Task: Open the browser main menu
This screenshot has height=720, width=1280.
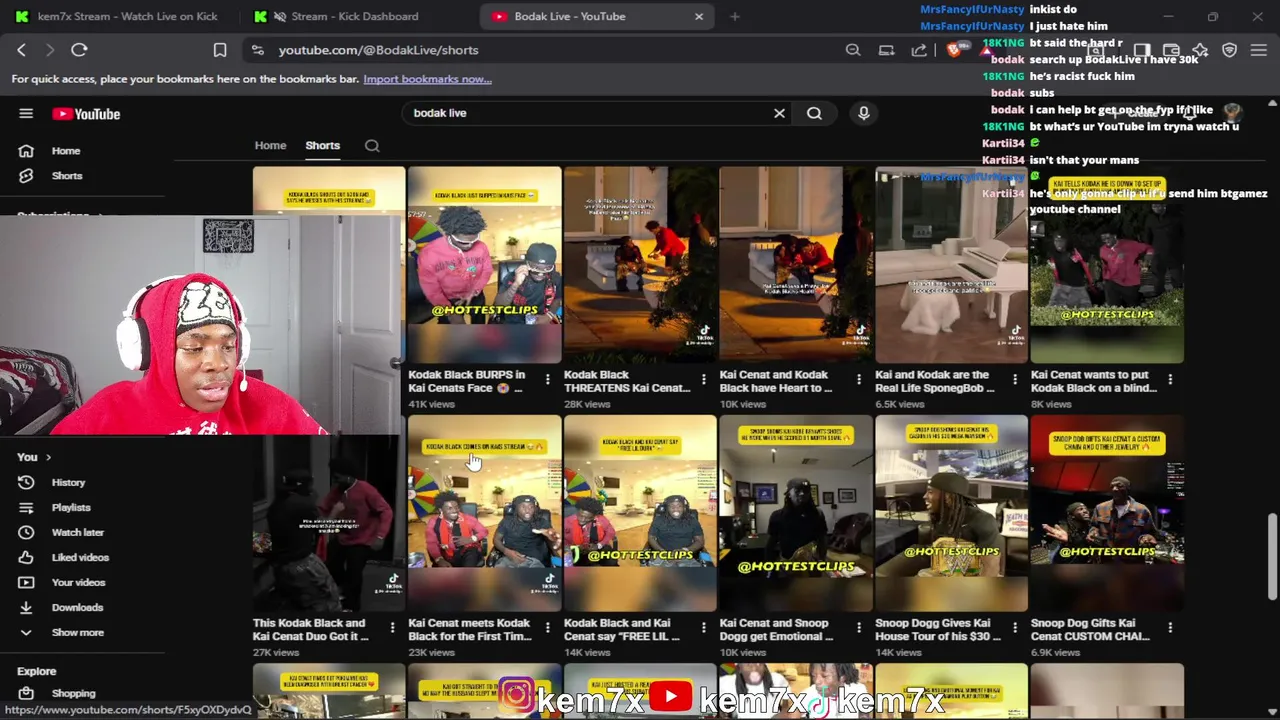Action: click(1259, 50)
